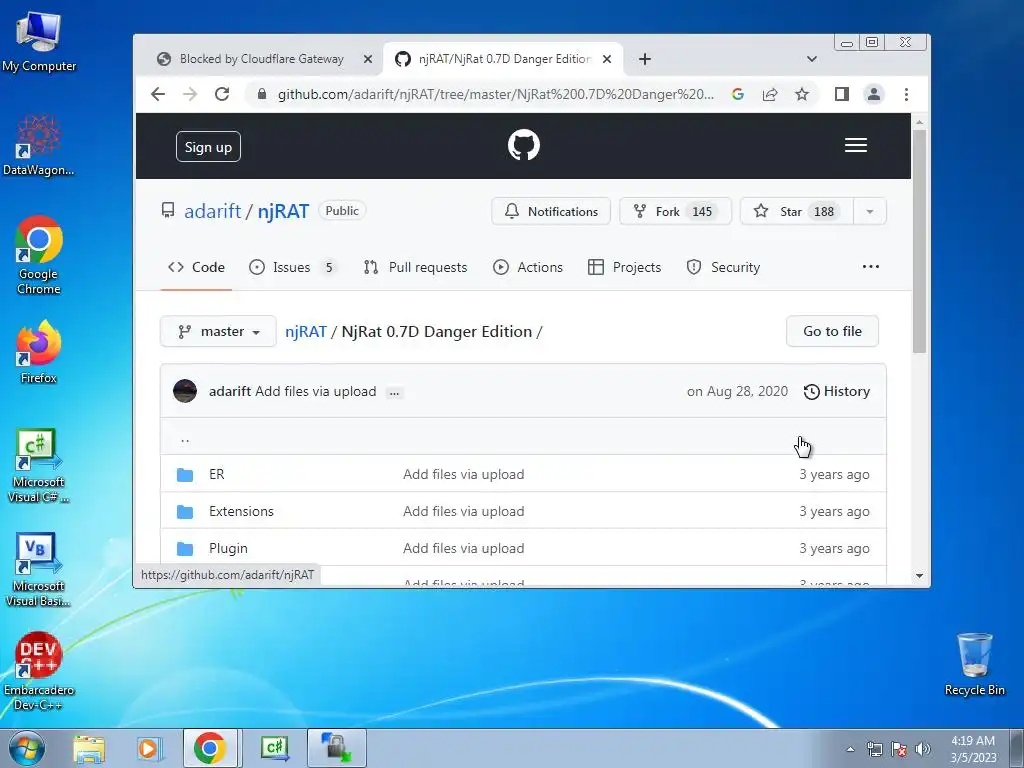The width and height of the screenshot is (1024, 768).
Task: Close the Blocked by Cloudflare Gateway tab
Action: click(x=368, y=59)
